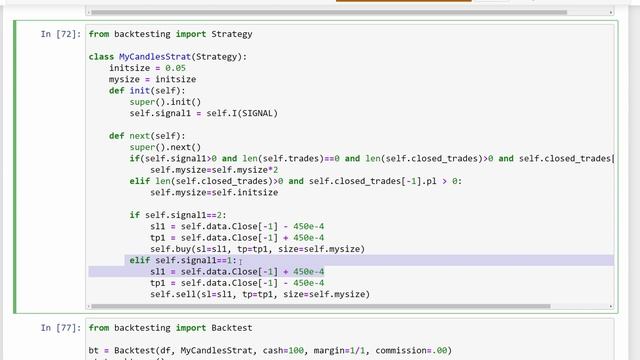Click the class MyCandlesStrat(Strategy) line

coord(168,57)
